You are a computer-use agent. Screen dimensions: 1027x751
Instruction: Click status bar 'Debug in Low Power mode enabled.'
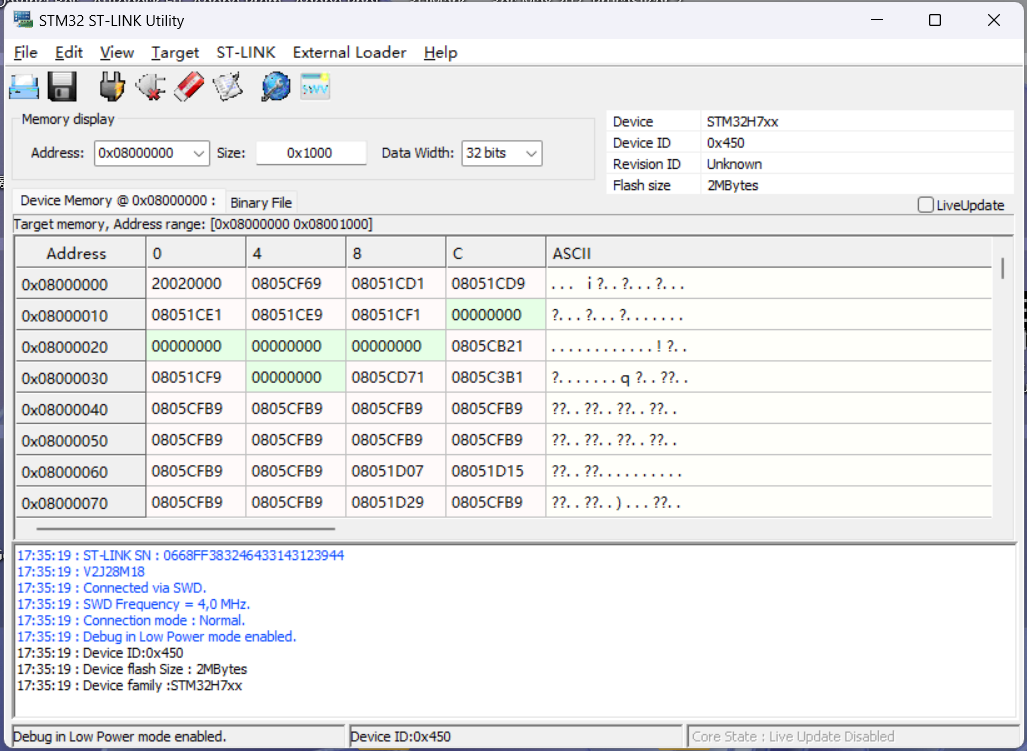tap(178, 737)
